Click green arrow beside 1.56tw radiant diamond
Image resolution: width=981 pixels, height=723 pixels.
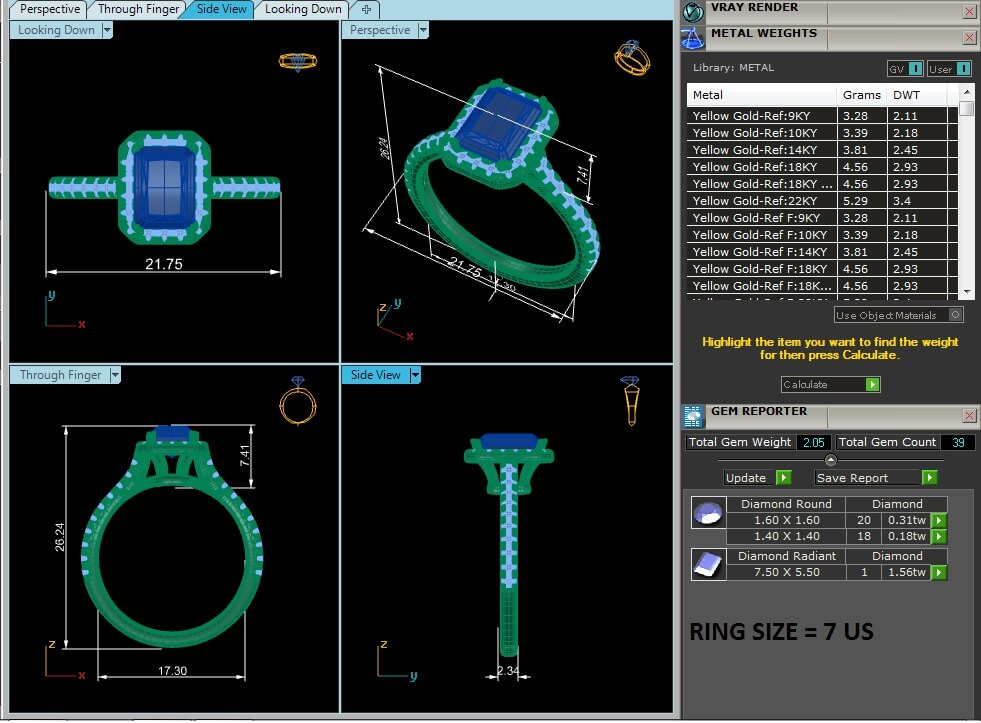[x=939, y=573]
